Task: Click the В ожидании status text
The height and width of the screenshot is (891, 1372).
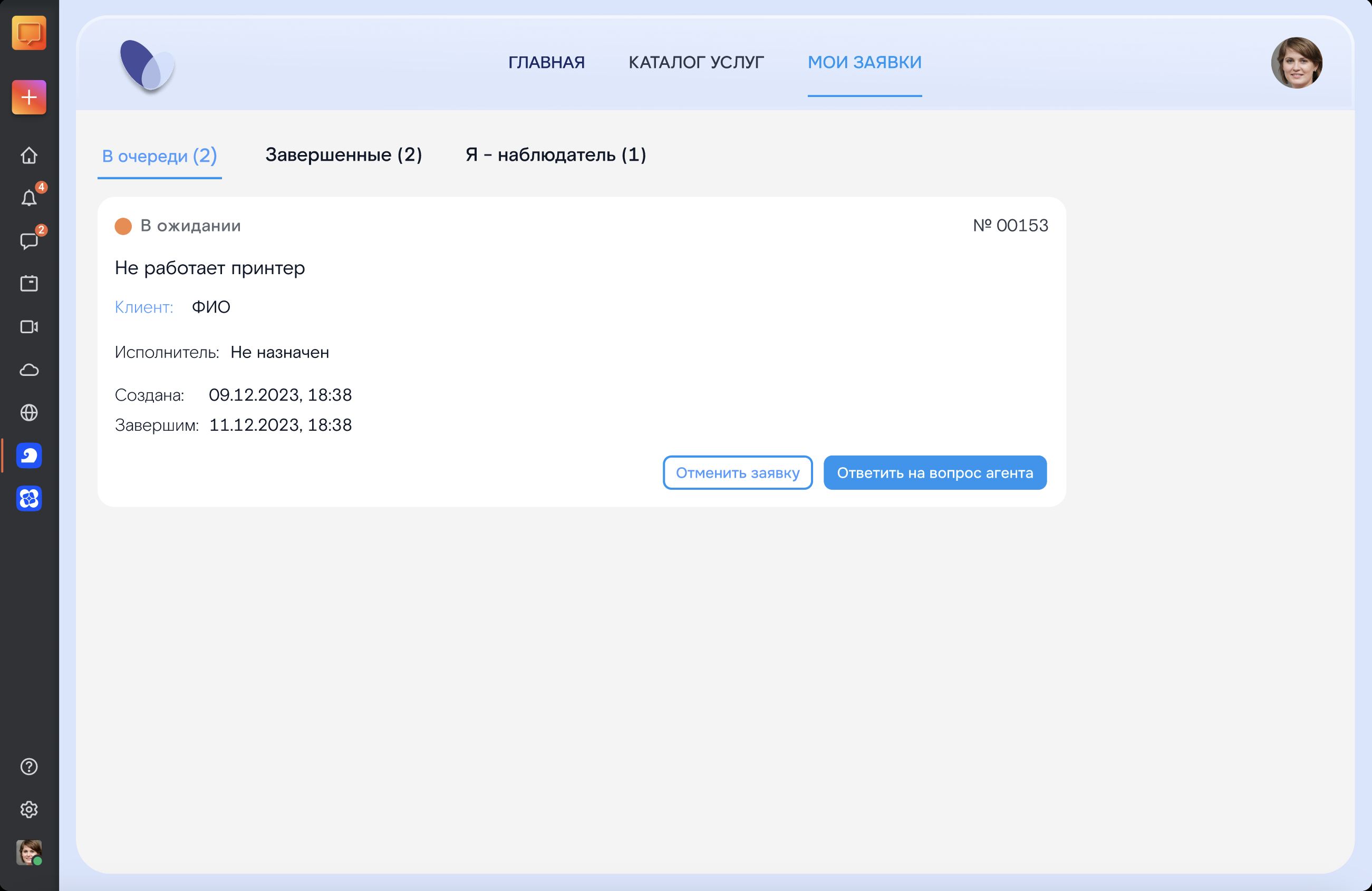Action: coord(191,226)
